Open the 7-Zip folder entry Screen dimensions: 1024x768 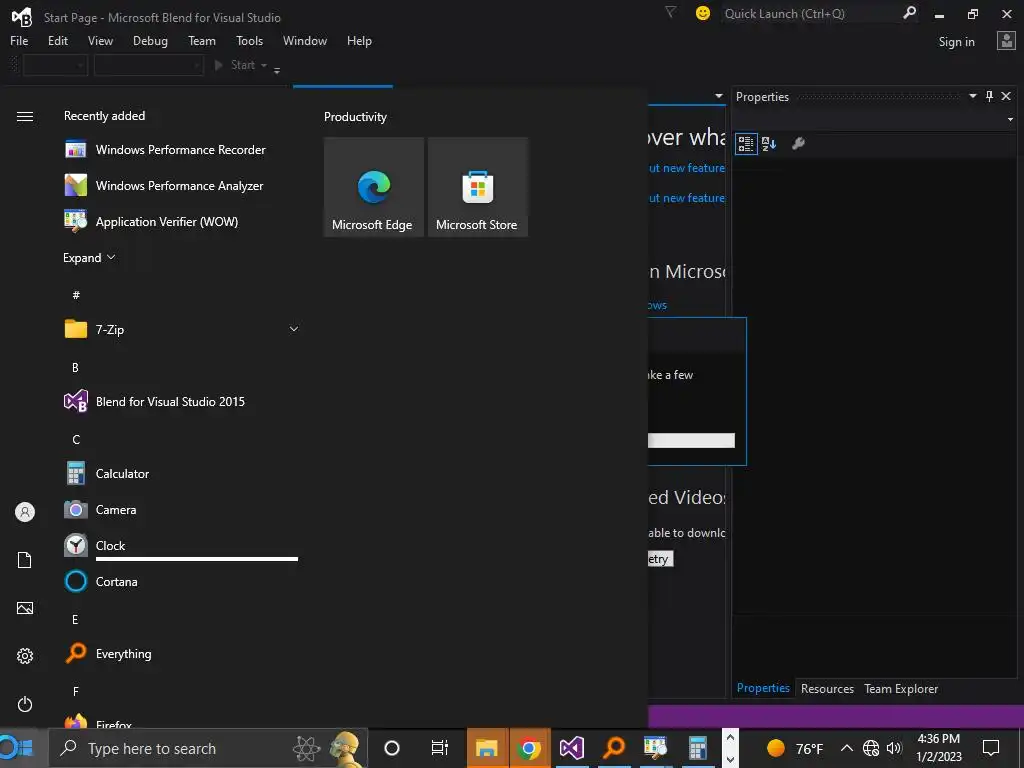(181, 329)
